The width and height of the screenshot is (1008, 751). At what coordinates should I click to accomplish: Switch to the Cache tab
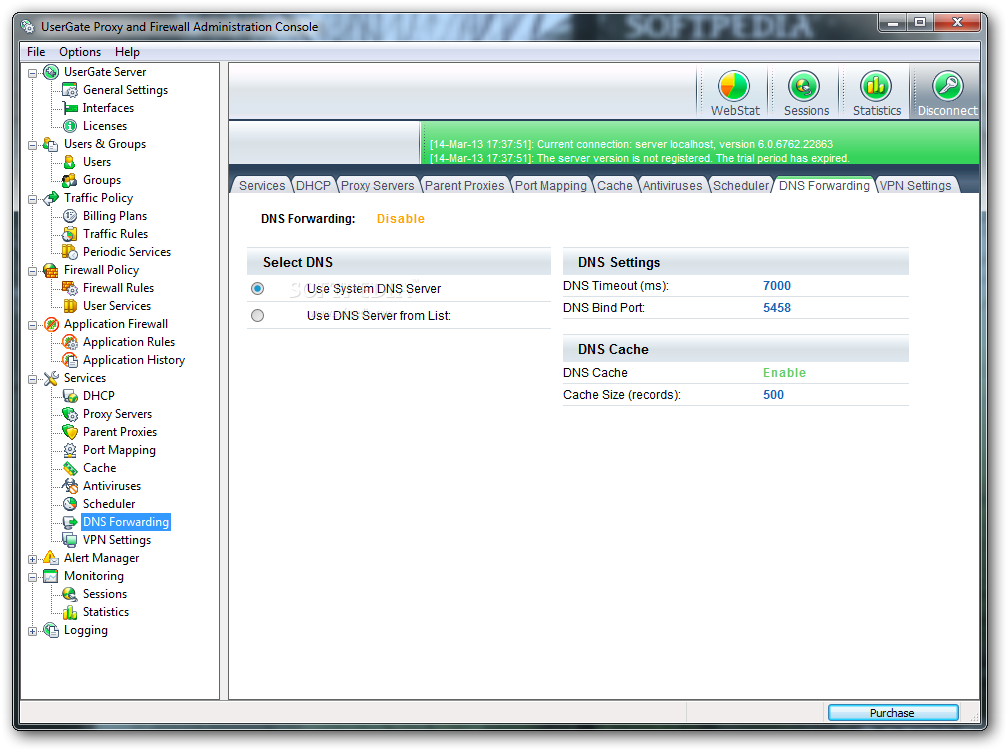click(x=615, y=186)
